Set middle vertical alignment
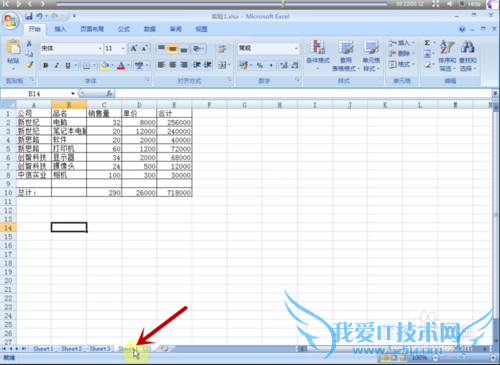500x365 pixels. 172,49
